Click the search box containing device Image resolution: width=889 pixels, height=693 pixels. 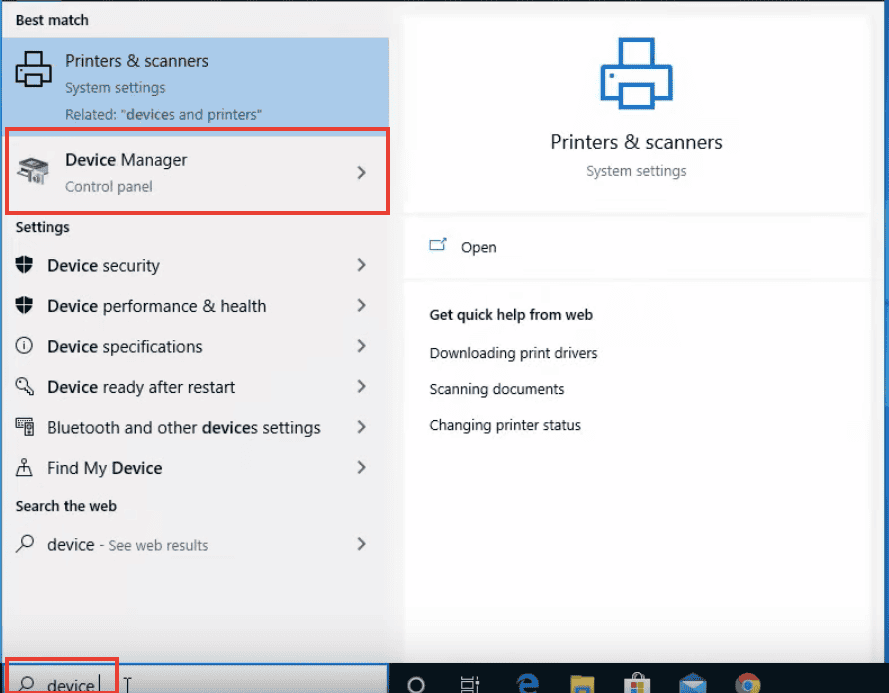(x=196, y=679)
